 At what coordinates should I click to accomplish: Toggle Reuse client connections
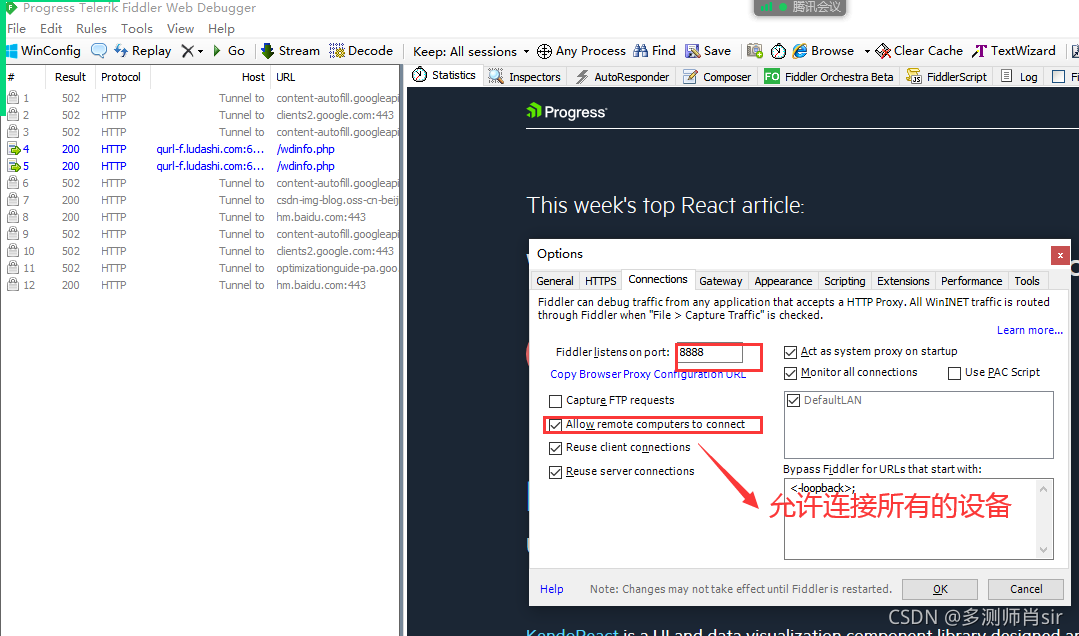click(555, 448)
